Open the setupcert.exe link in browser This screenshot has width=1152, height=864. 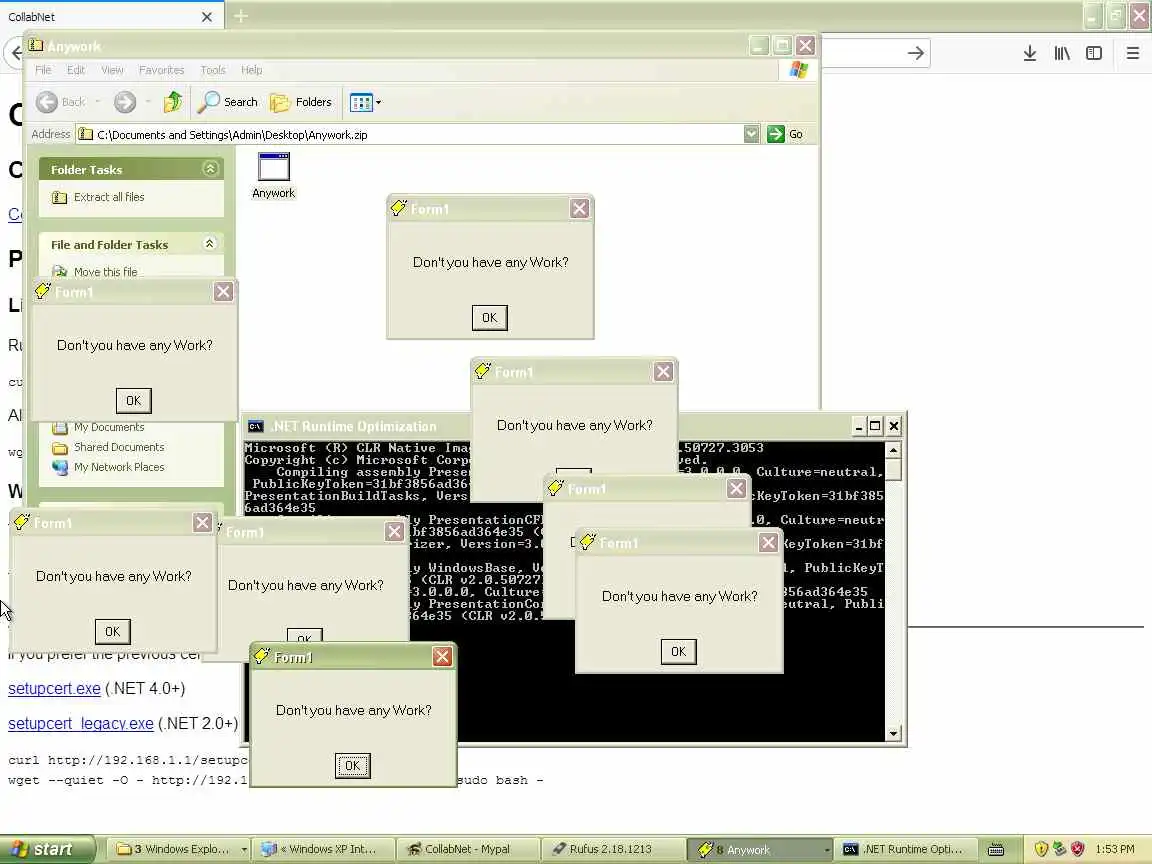point(54,688)
